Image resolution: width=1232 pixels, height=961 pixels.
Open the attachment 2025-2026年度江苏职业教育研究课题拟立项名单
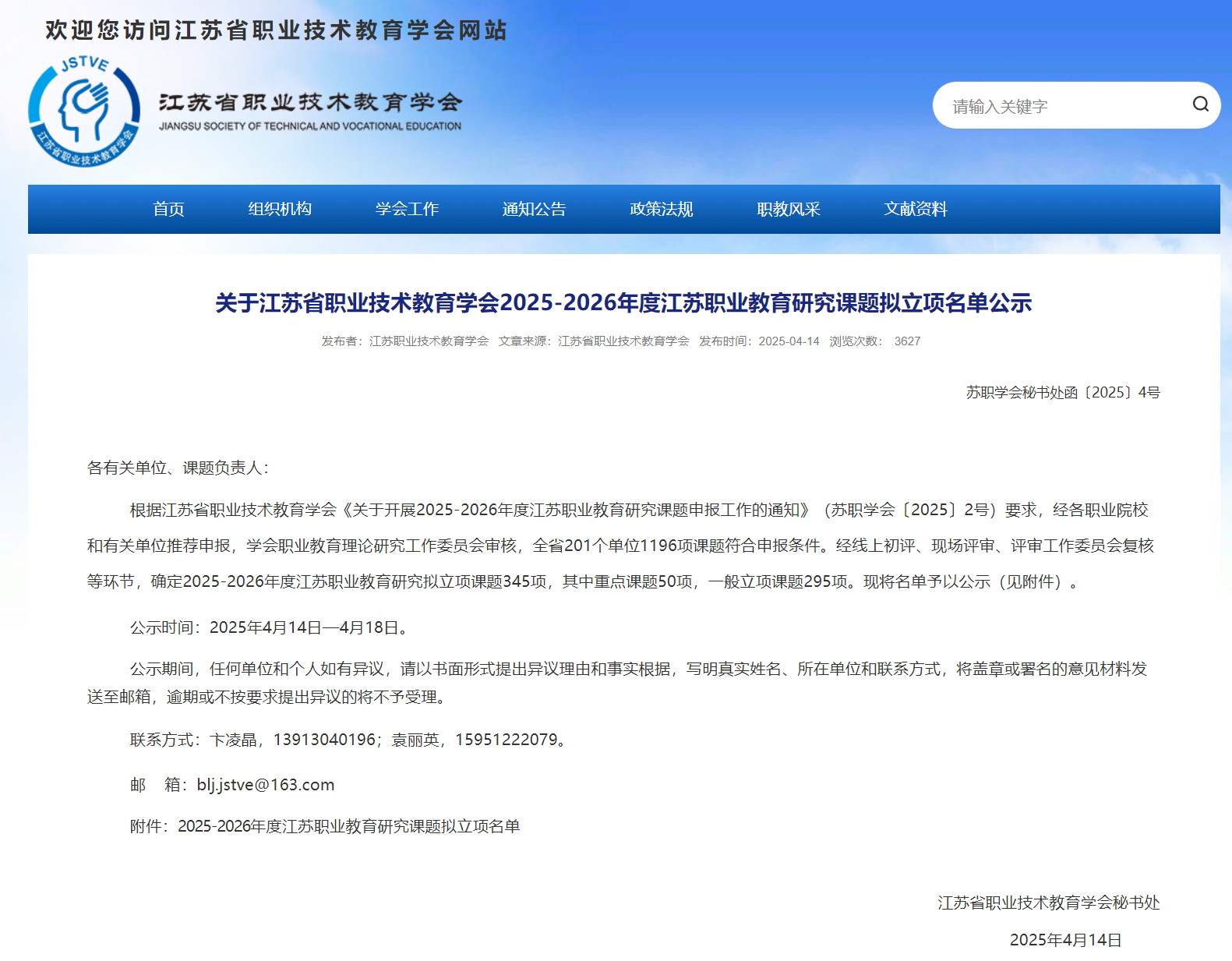[x=348, y=826]
